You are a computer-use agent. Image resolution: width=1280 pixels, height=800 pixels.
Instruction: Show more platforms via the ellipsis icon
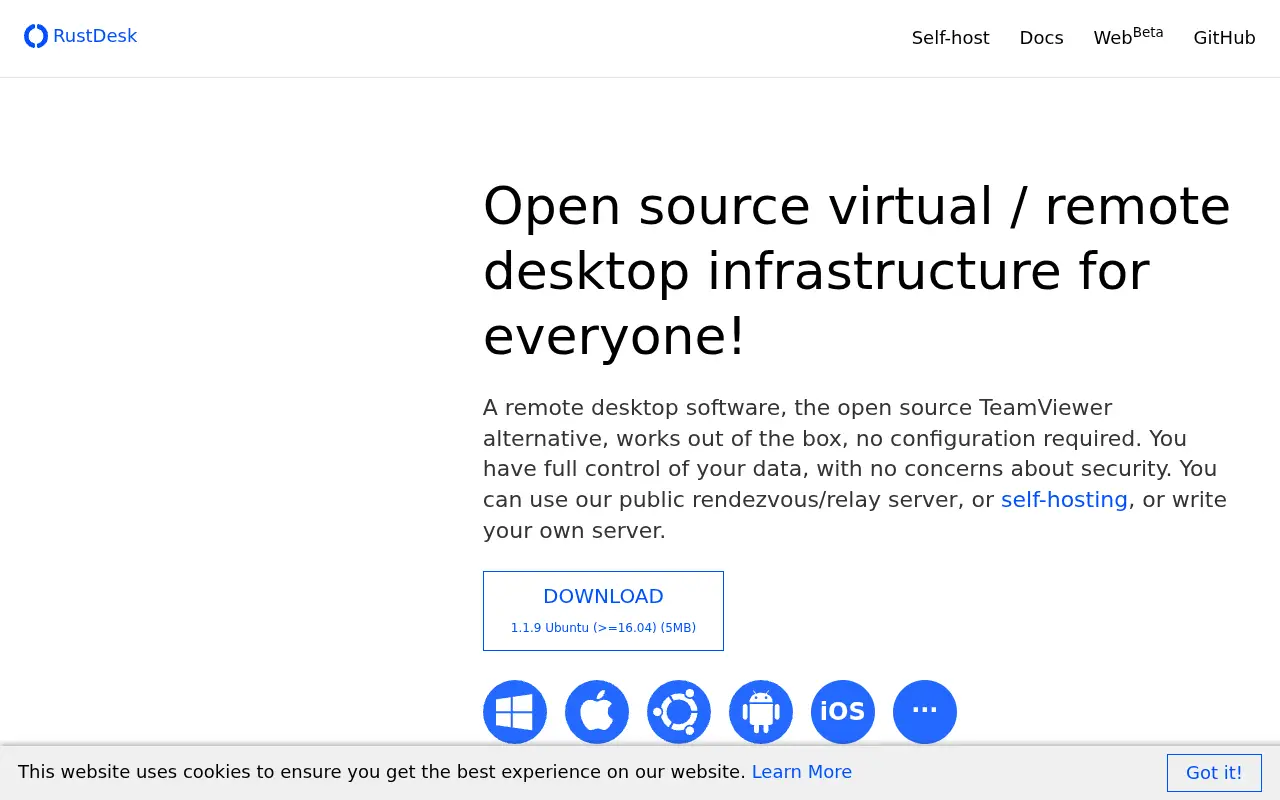point(925,712)
